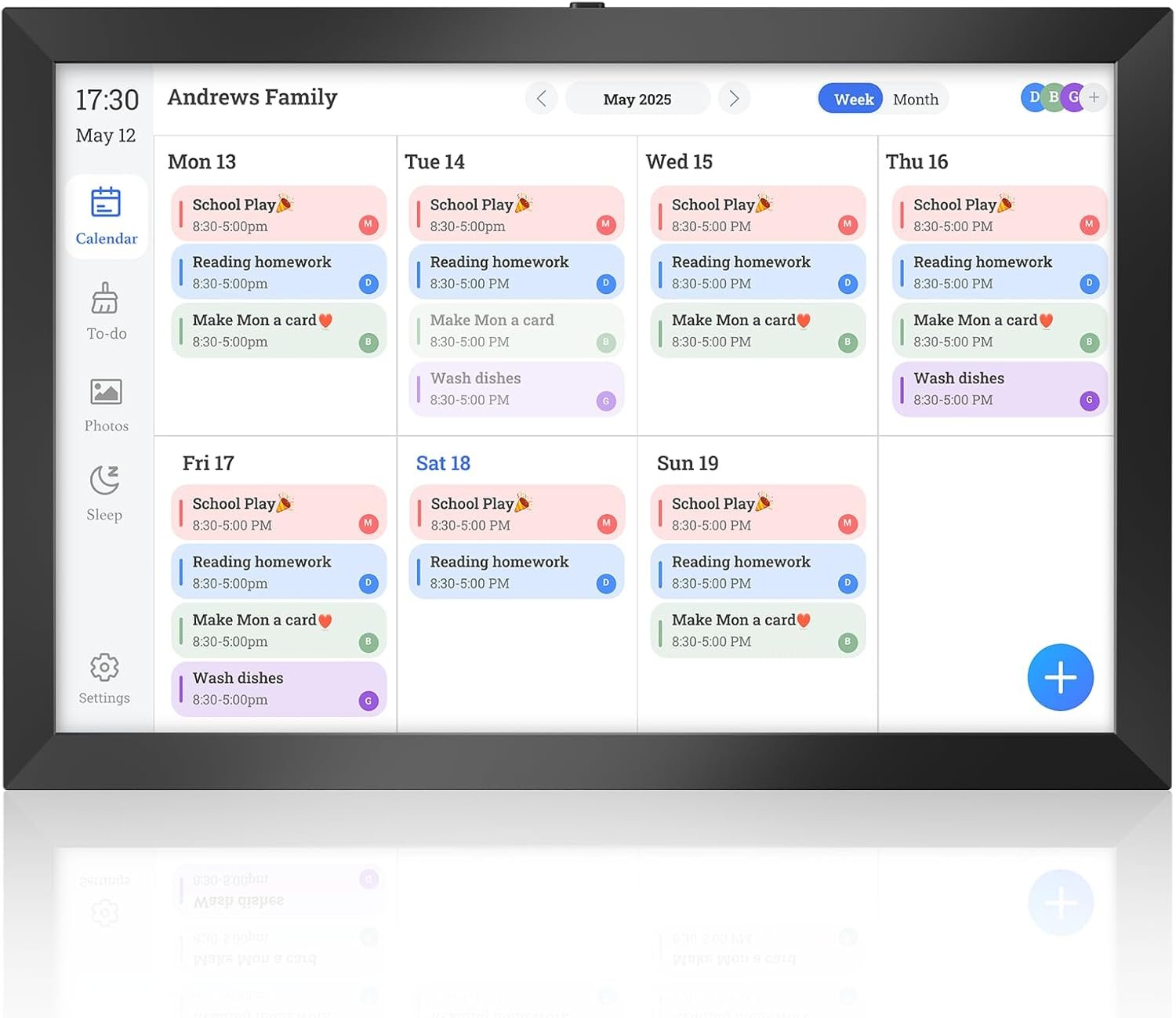Open Thursday's Wash dishes event

[999, 389]
